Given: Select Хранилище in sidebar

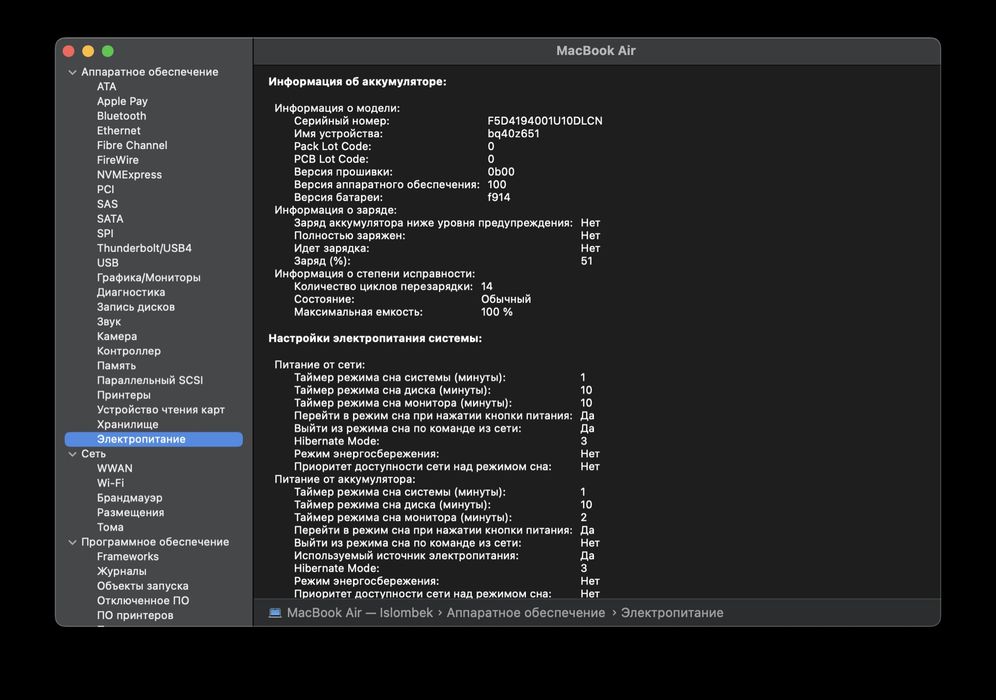Looking at the screenshot, I should click(128, 424).
